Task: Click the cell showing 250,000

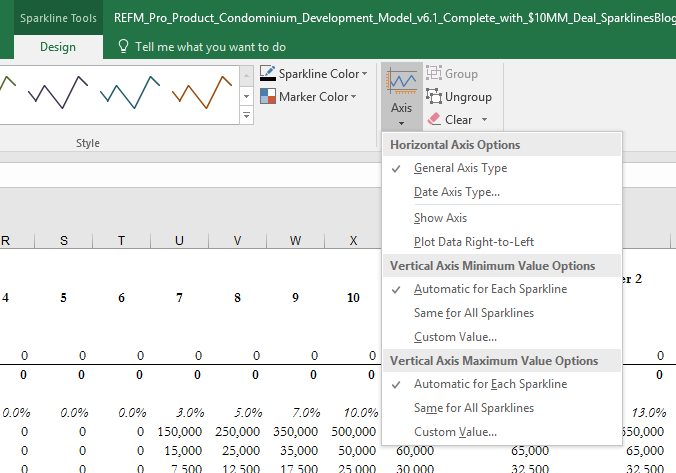Action: pos(238,432)
